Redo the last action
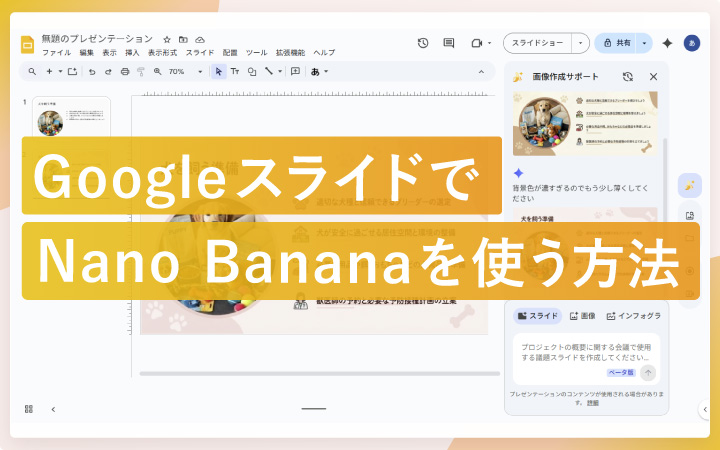This screenshot has width=720, height=450. click(108, 72)
